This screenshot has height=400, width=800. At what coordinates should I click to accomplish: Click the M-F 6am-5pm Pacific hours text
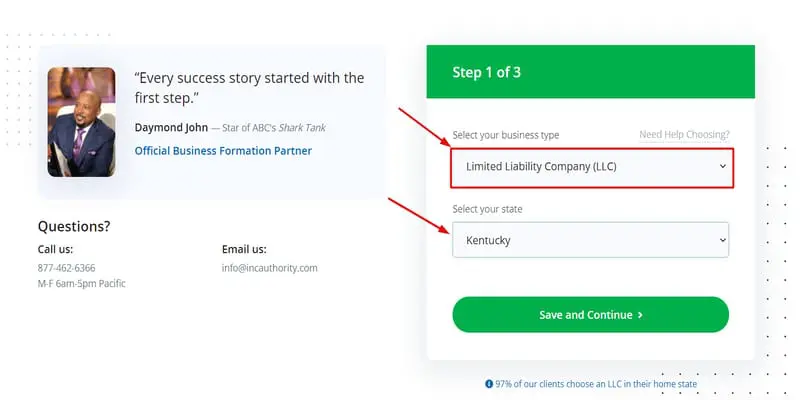[x=82, y=284]
